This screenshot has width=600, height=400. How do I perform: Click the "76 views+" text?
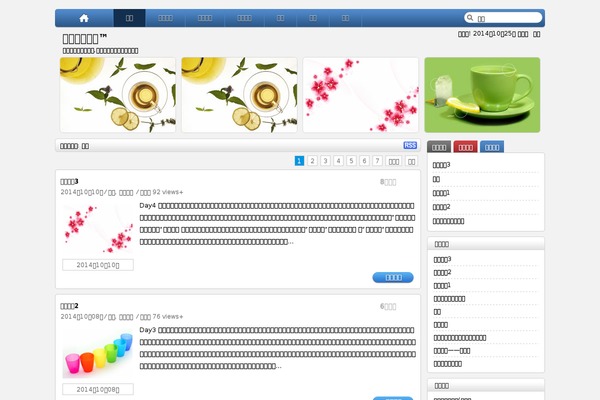click(x=168, y=317)
